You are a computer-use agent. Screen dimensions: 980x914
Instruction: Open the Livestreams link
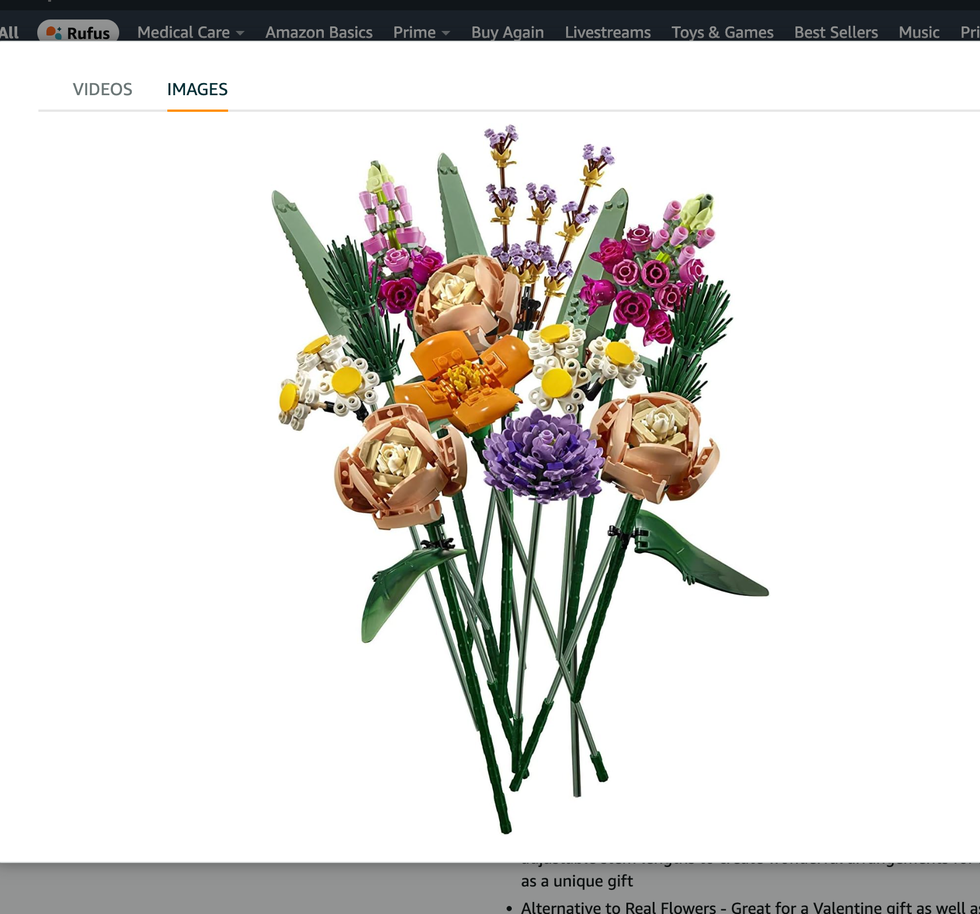[x=608, y=33]
